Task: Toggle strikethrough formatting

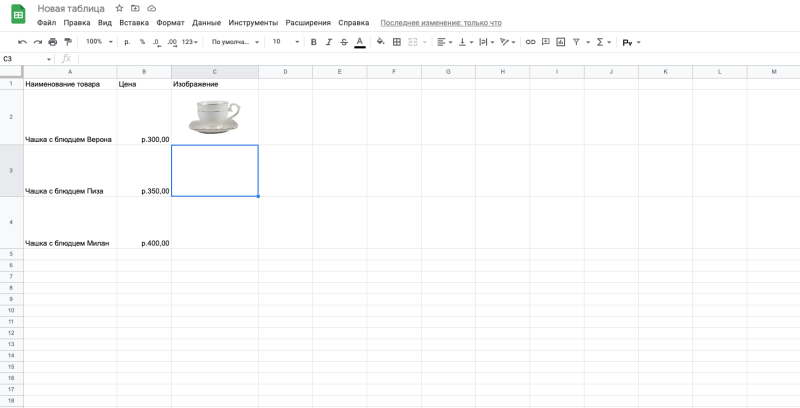Action: click(344, 42)
